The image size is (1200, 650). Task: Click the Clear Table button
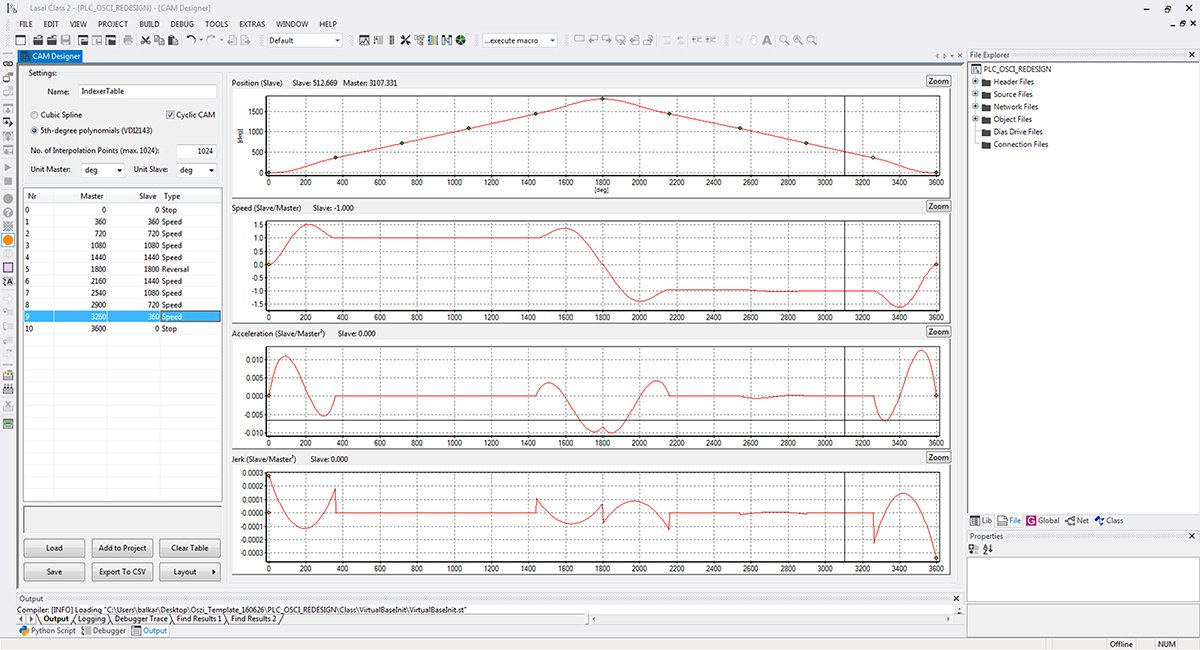pyautogui.click(x=191, y=548)
